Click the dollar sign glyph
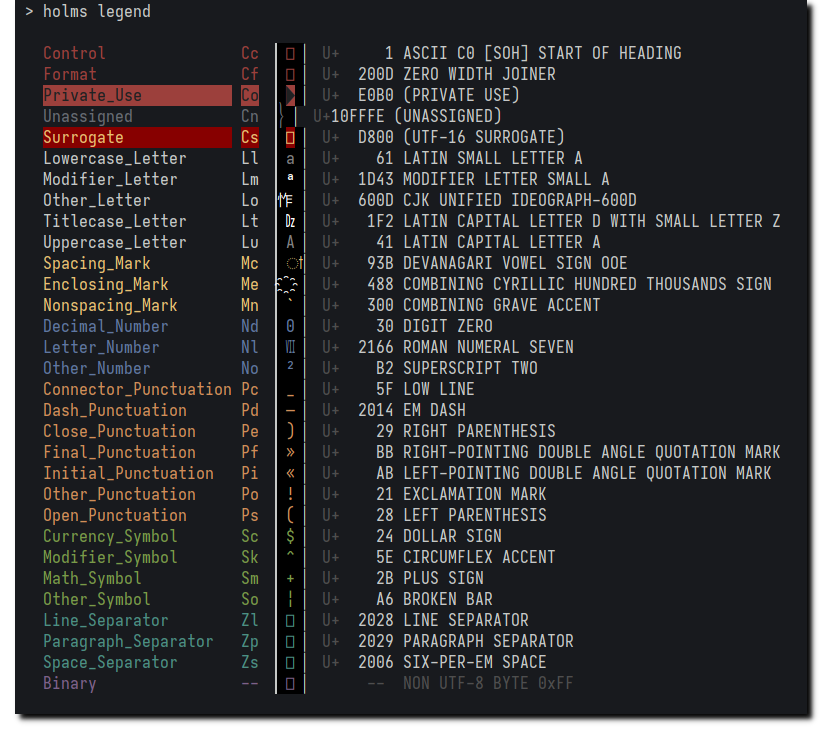This screenshot has width=822, height=729. coord(290,536)
